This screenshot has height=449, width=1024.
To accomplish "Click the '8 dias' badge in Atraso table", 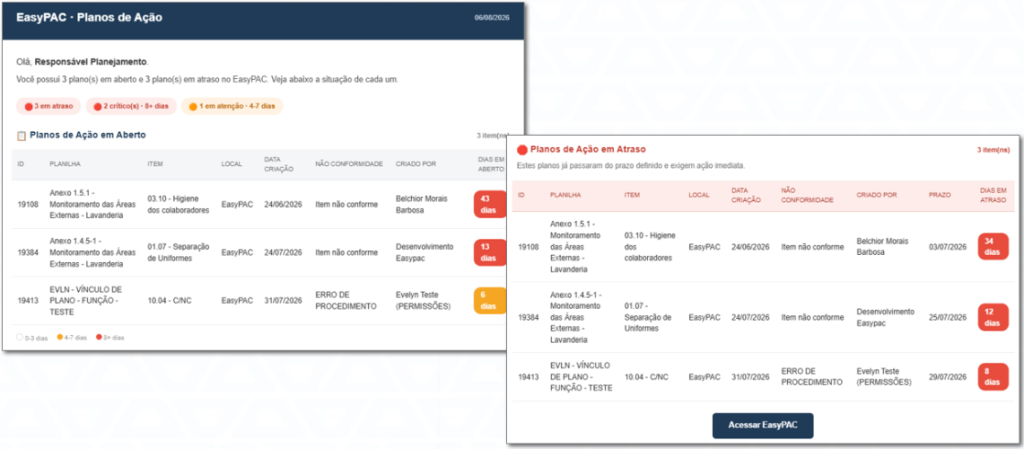I will pos(993,377).
